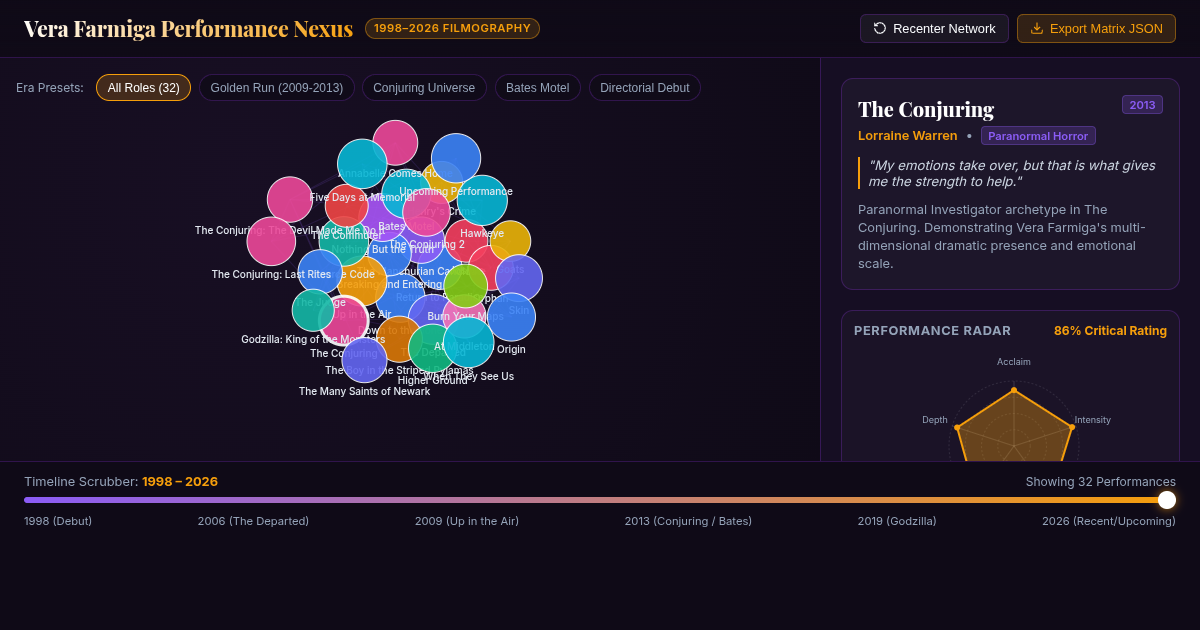Screen dimensions: 1200x630
Task: Choose the Bates Motel era preset
Action: (537, 88)
